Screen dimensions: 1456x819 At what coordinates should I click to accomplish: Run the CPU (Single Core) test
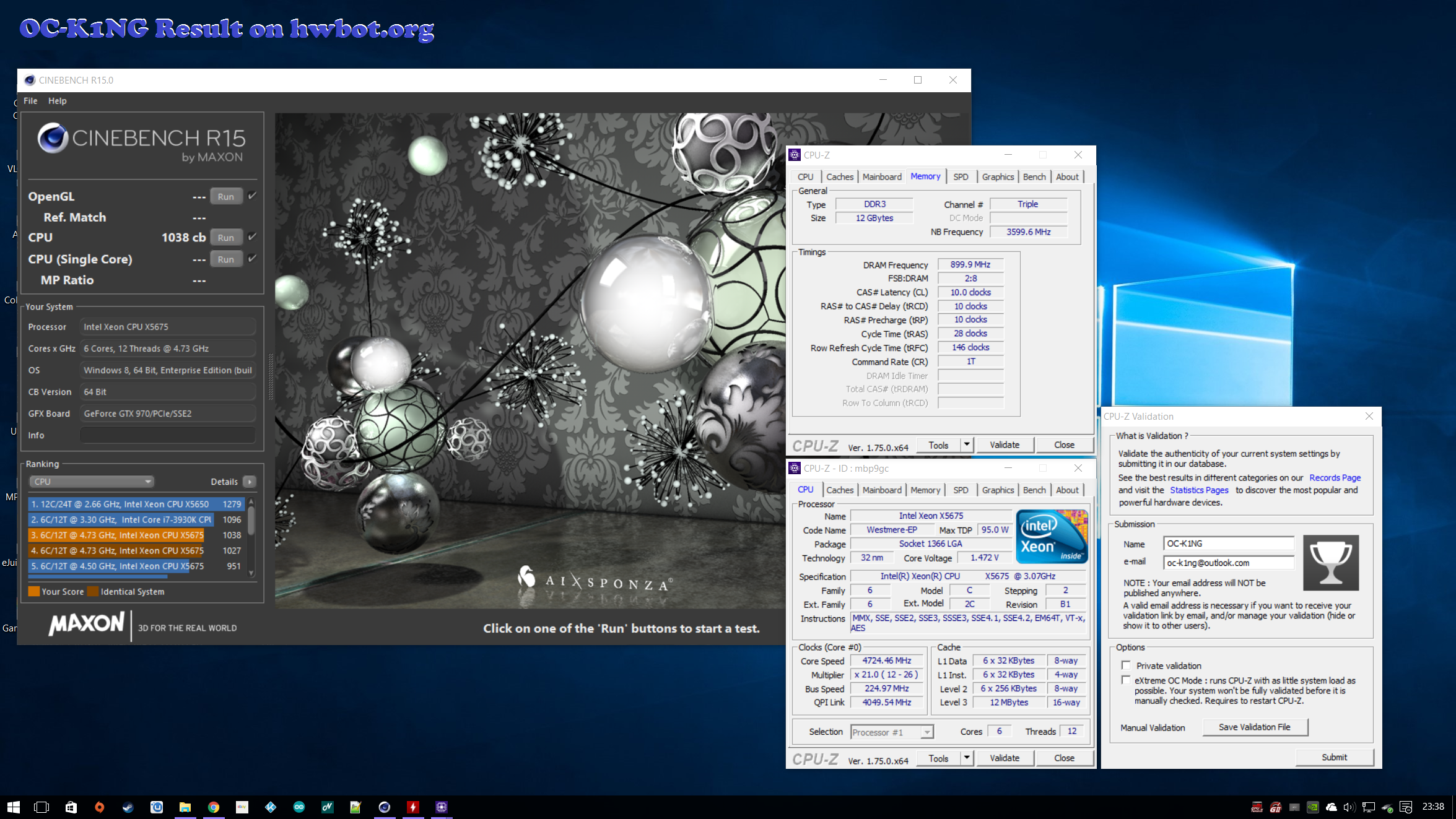226,259
